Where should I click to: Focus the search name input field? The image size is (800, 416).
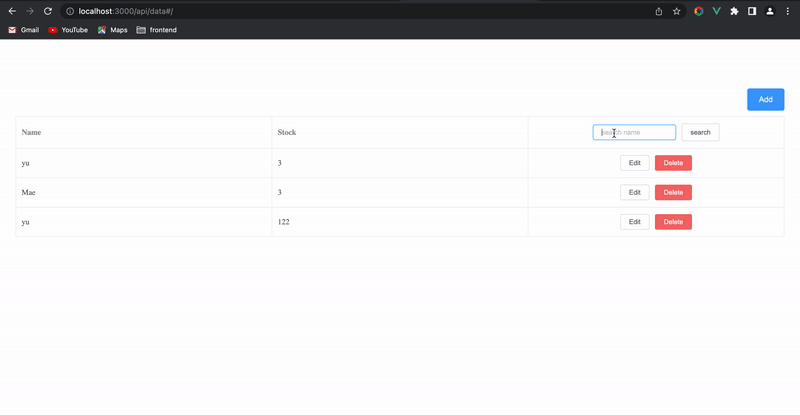pos(634,132)
